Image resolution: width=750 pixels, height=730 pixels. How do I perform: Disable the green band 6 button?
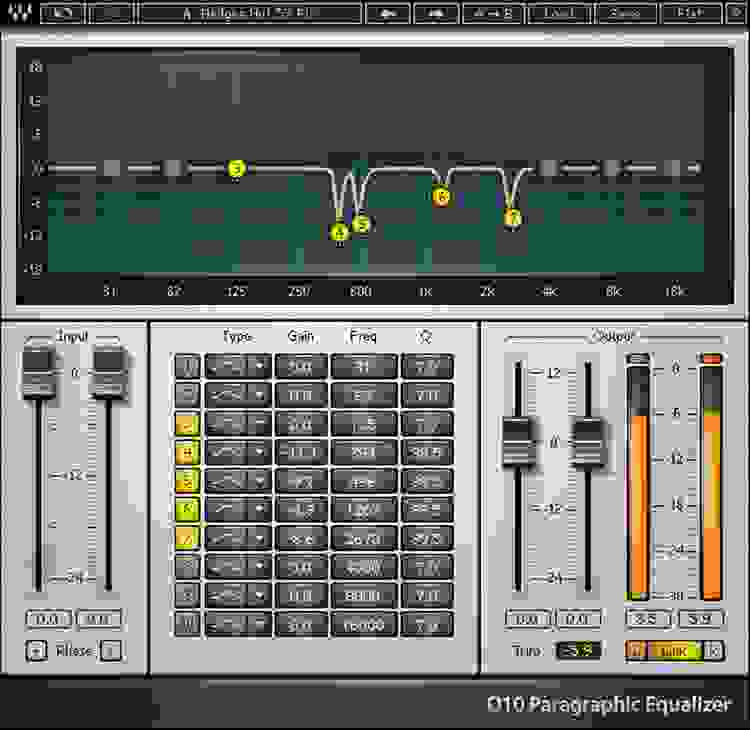188,510
